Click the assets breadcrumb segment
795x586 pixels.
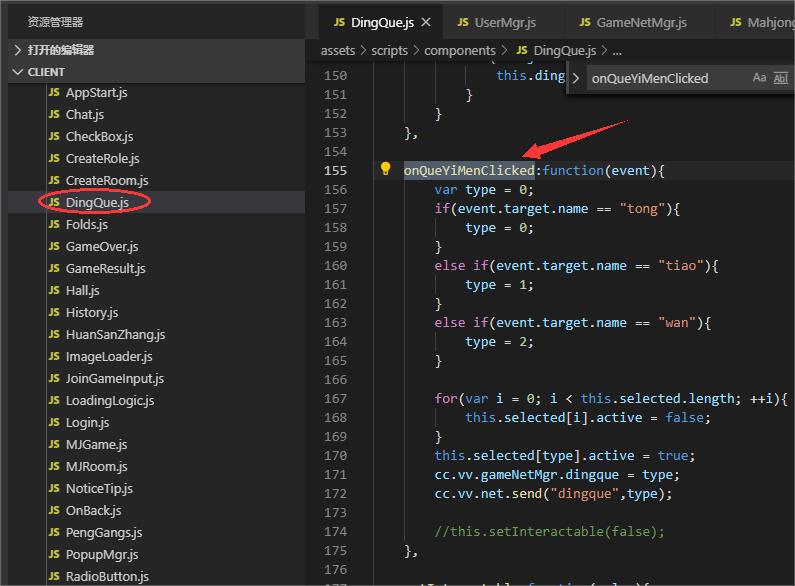pos(338,51)
